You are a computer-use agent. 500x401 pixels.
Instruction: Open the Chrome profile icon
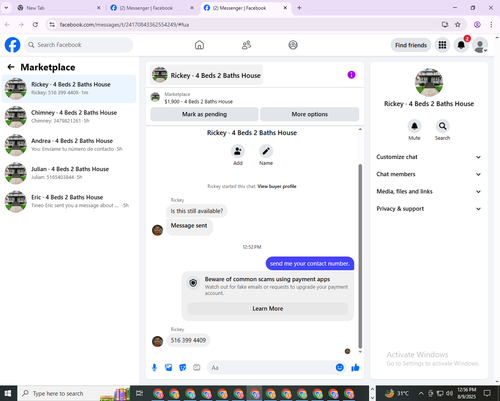477,25
